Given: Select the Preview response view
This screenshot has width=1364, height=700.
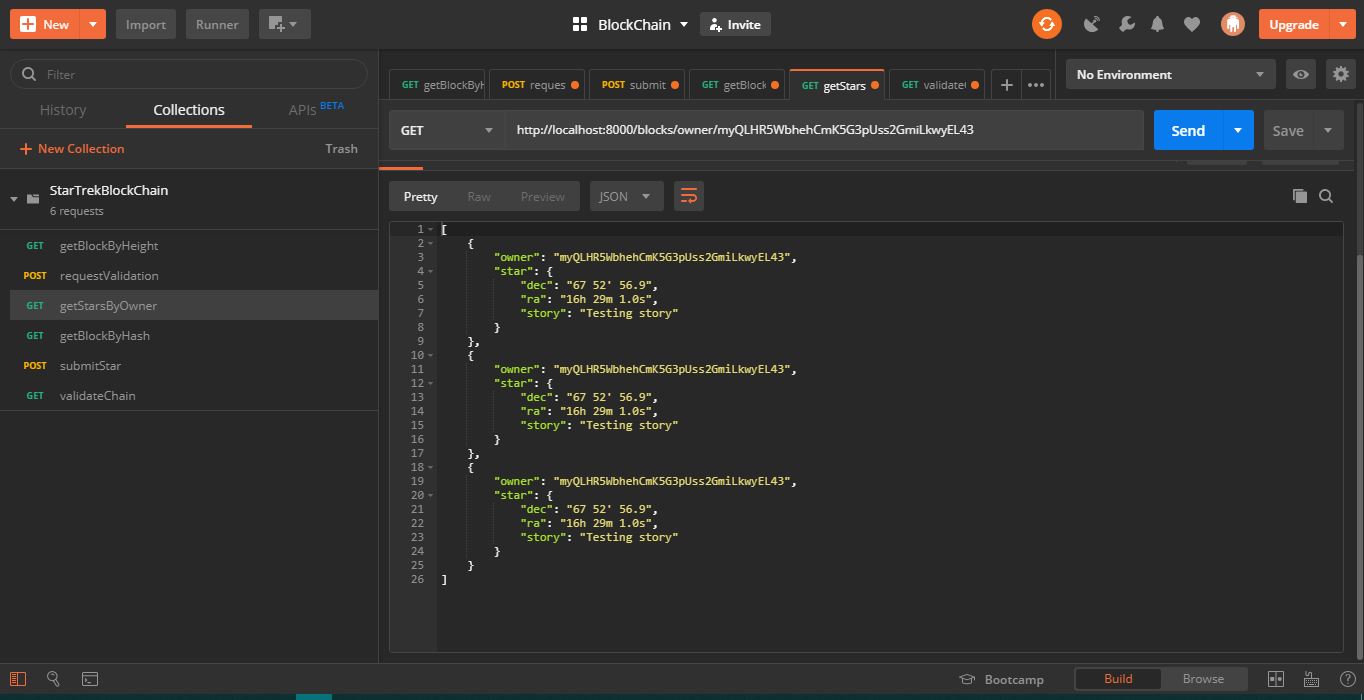Looking at the screenshot, I should pyautogui.click(x=543, y=196).
